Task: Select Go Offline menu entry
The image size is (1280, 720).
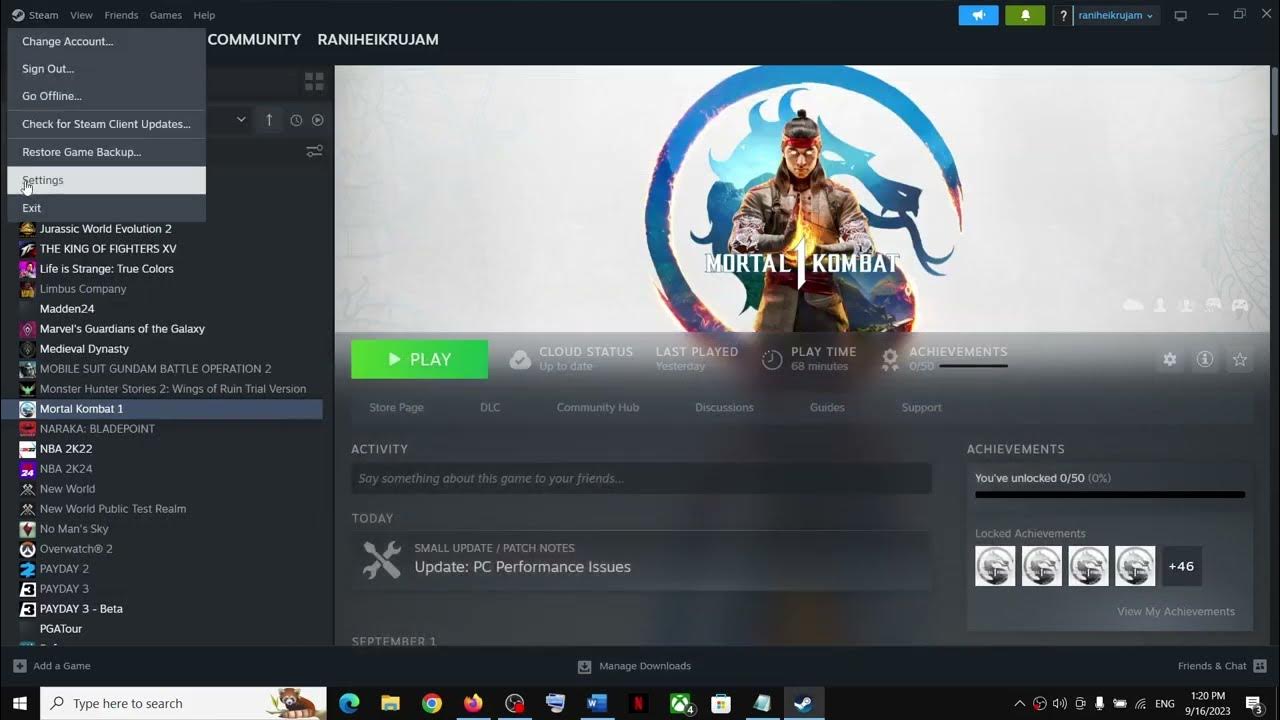Action: (106, 96)
